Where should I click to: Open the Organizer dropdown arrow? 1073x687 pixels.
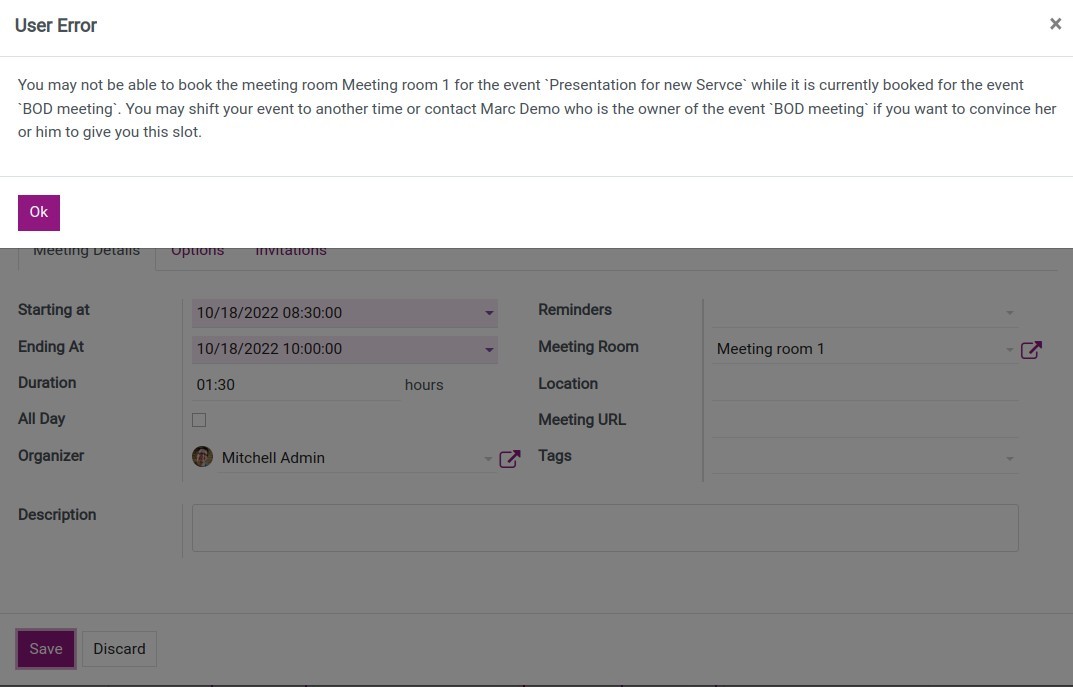488,458
